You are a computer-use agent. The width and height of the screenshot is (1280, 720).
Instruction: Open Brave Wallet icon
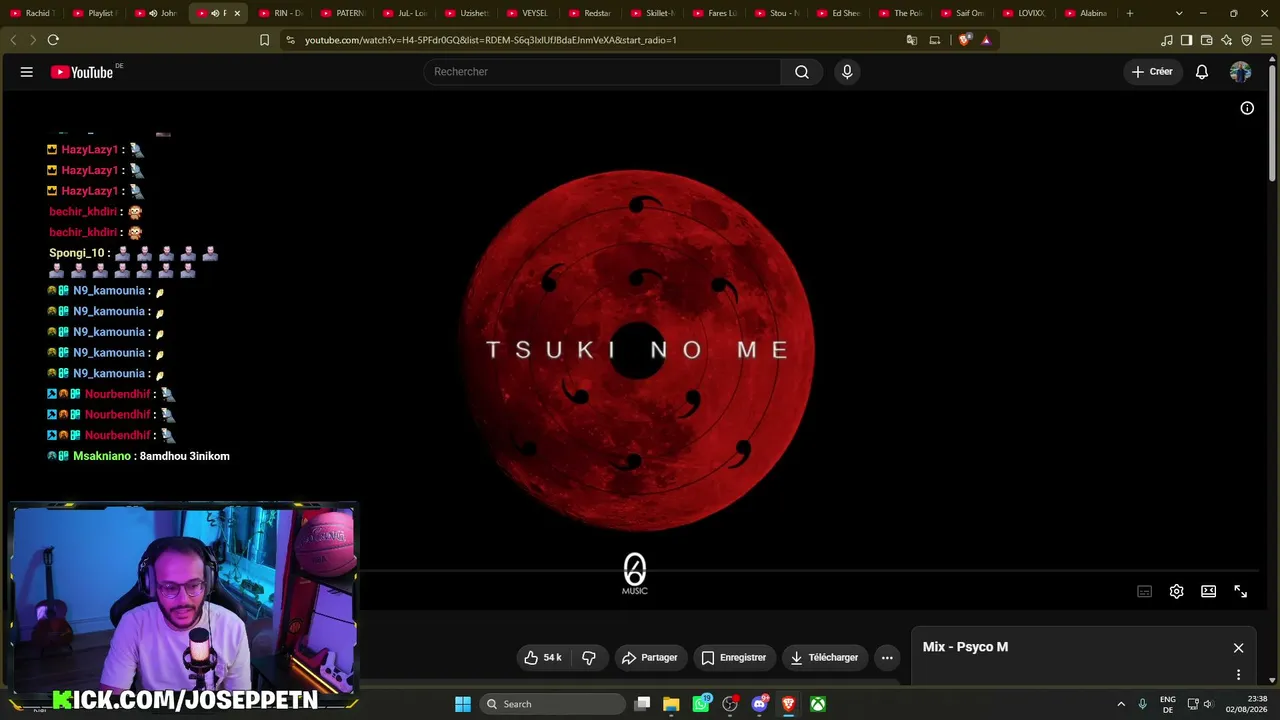pyautogui.click(x=1206, y=40)
